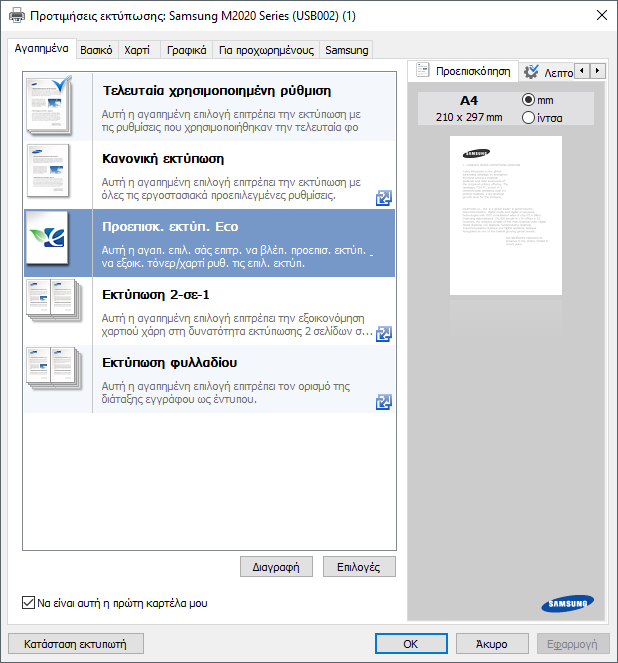Viewport: 618px width, 663px height.
Task: Open the Samsung tab
Action: point(347,50)
